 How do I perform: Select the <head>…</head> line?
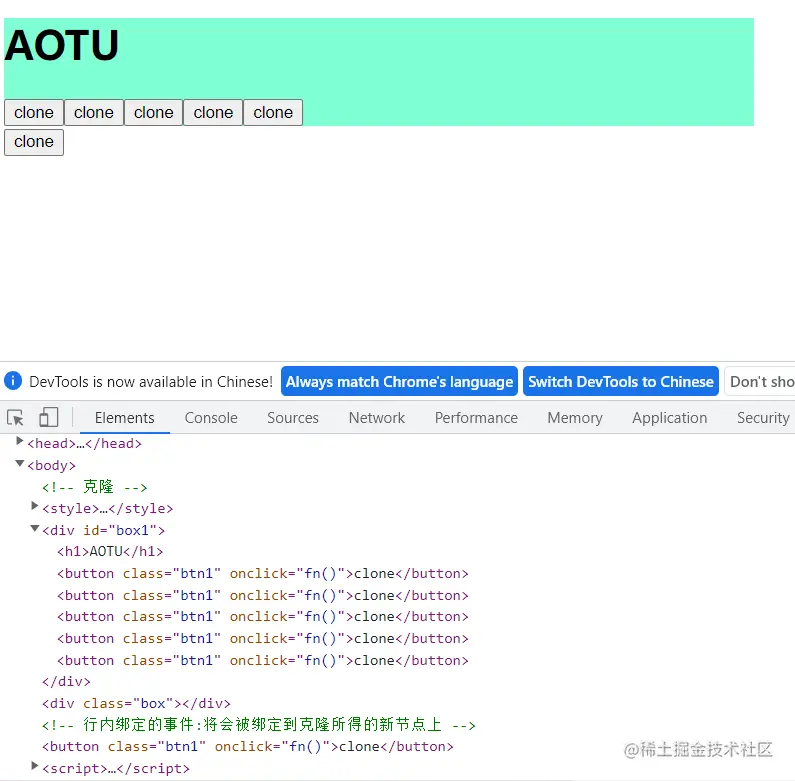(84, 444)
